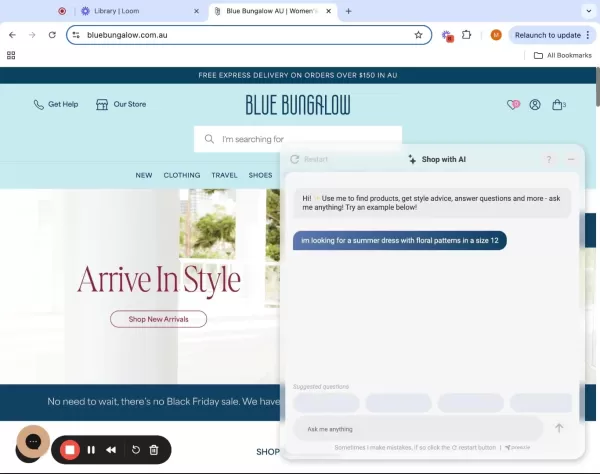Send message with the up arrow
600x474 pixels.
pyautogui.click(x=559, y=428)
